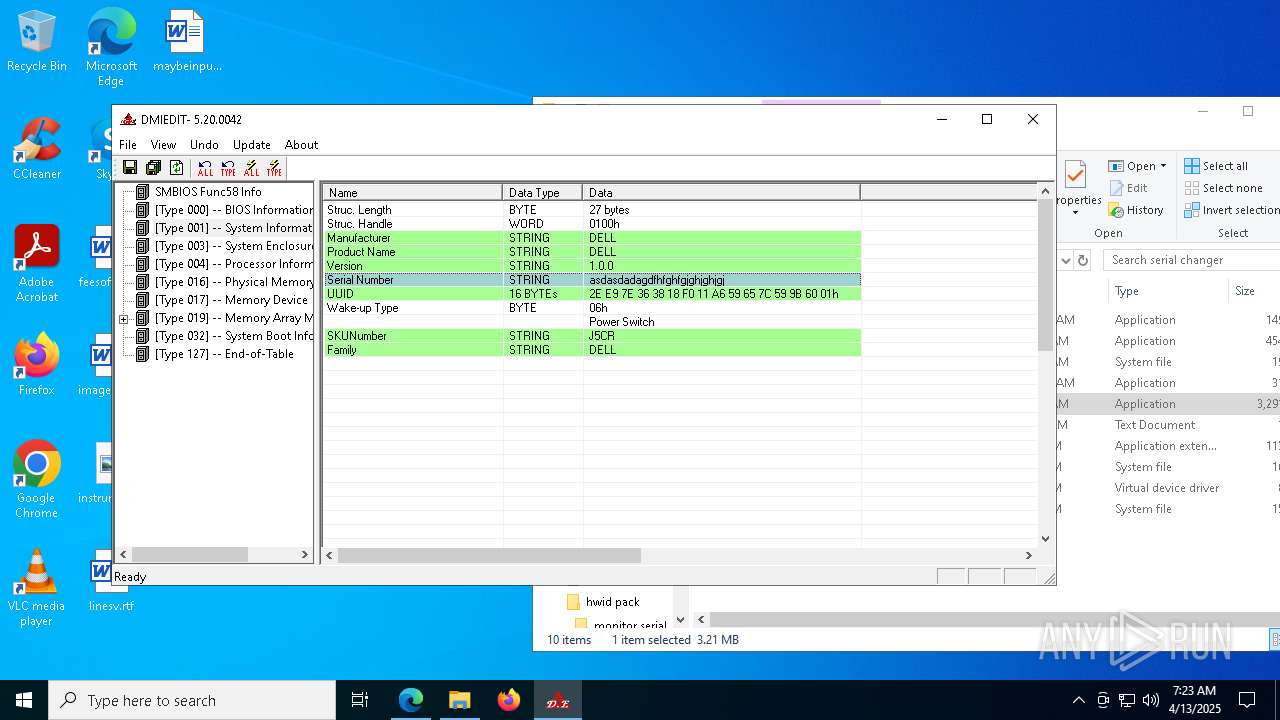Select the Serial Number row

(x=592, y=280)
